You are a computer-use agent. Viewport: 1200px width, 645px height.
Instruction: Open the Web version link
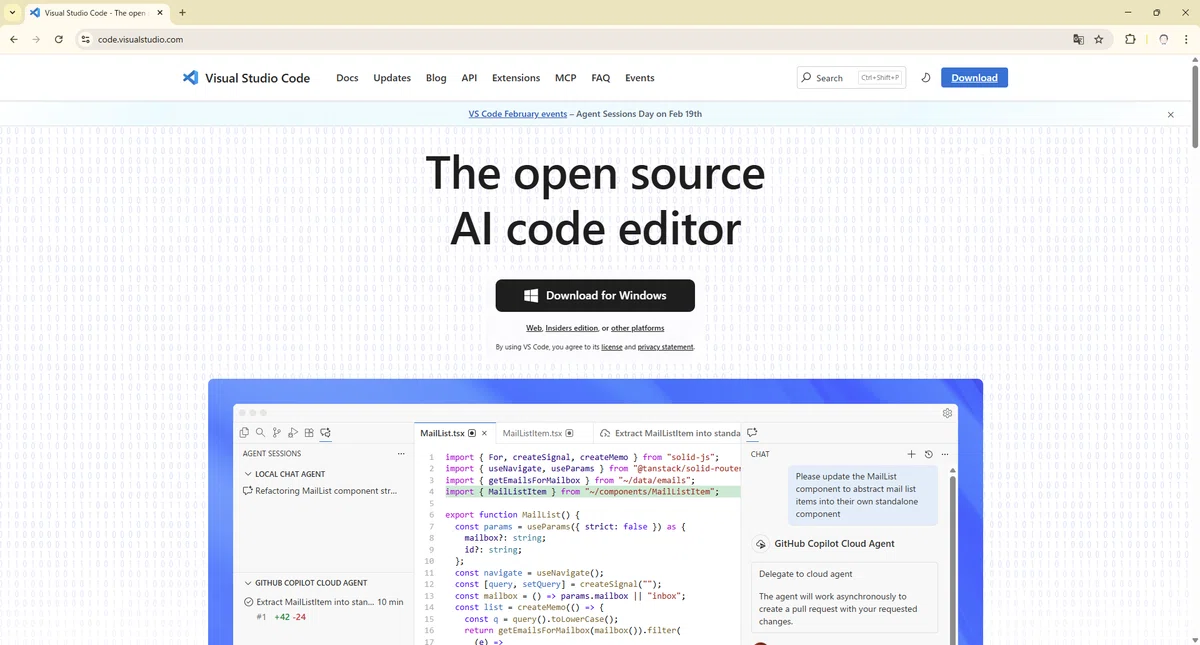click(x=534, y=328)
